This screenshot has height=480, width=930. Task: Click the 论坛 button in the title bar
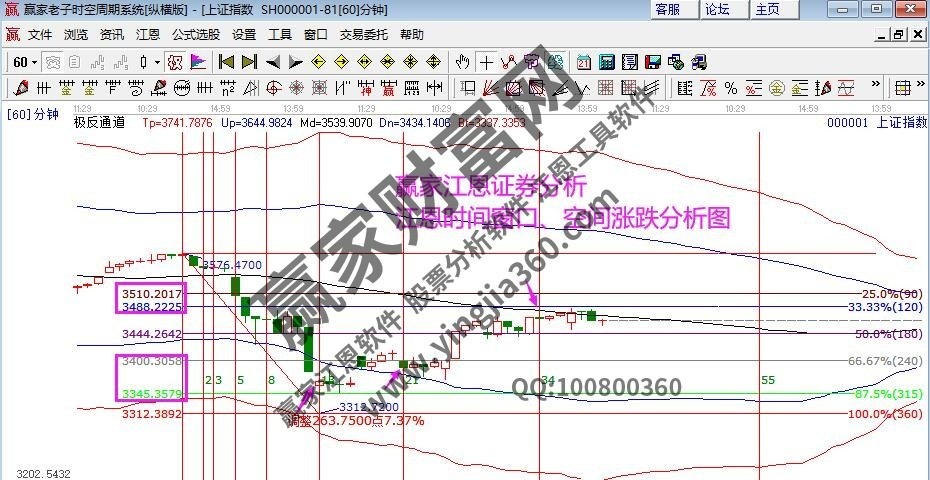click(717, 9)
